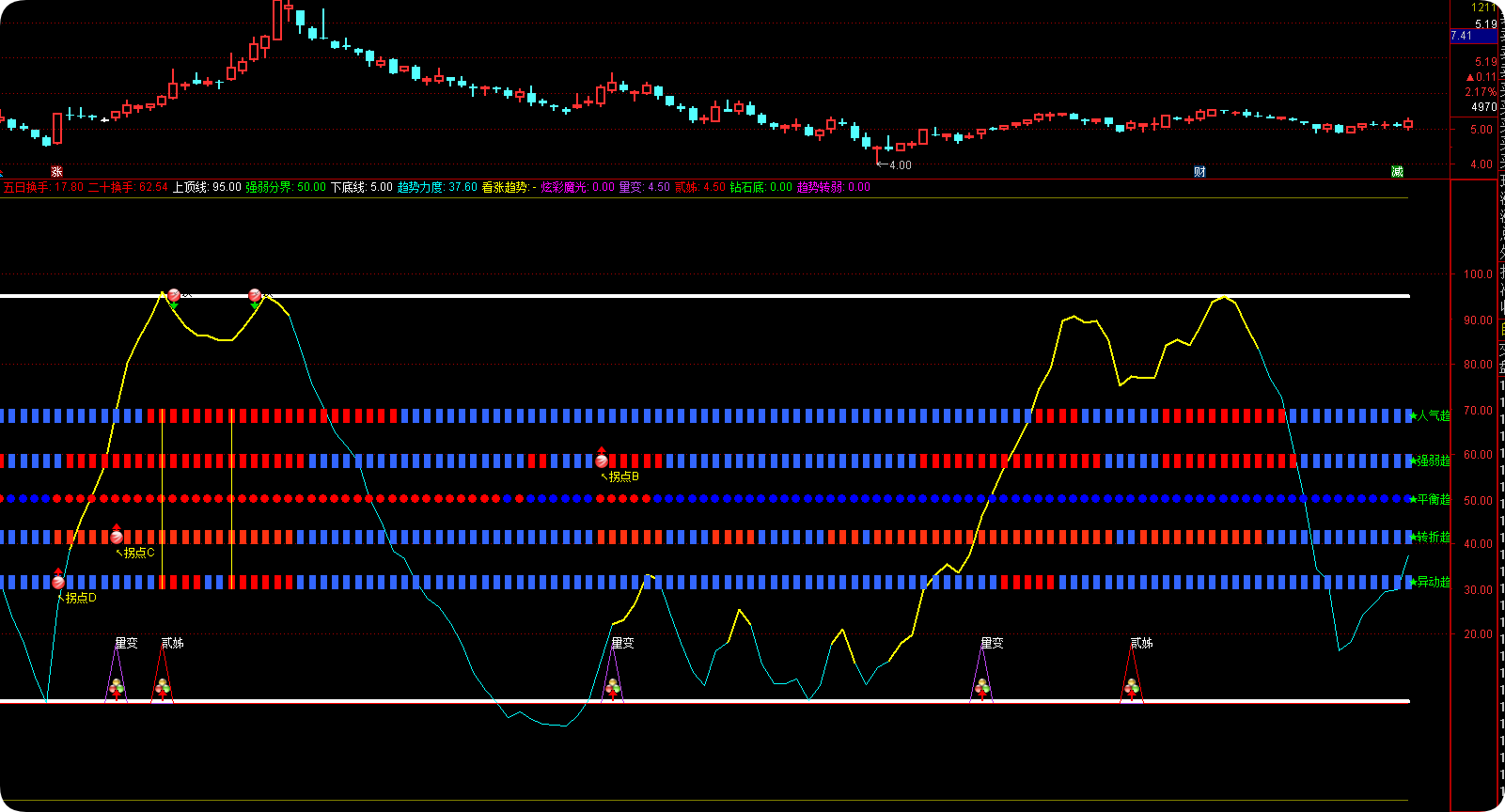
Task: Click the 钻石底: 0.00 readout
Action: tap(761, 187)
